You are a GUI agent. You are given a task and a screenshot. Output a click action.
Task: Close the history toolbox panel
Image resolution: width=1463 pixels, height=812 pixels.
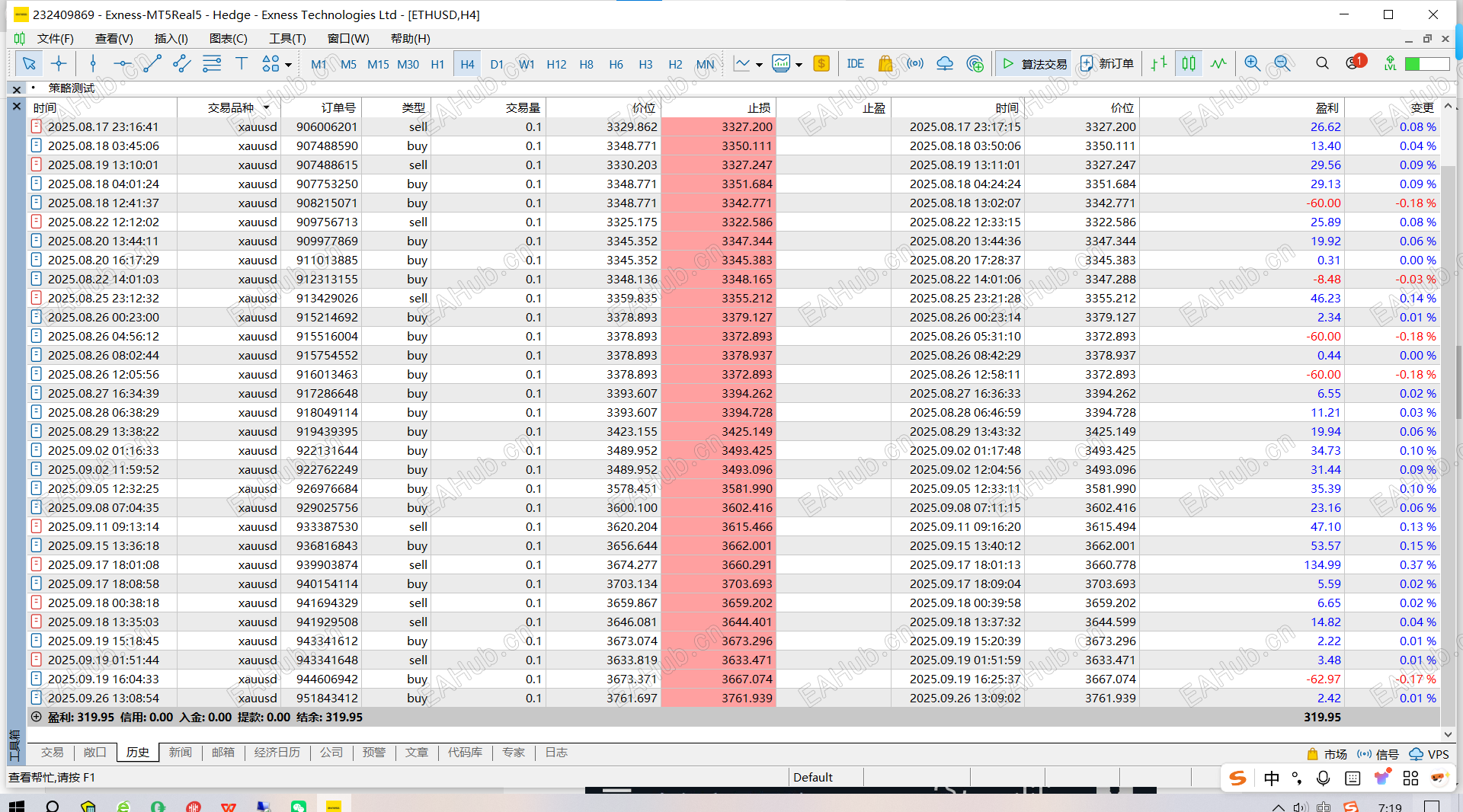coord(17,107)
